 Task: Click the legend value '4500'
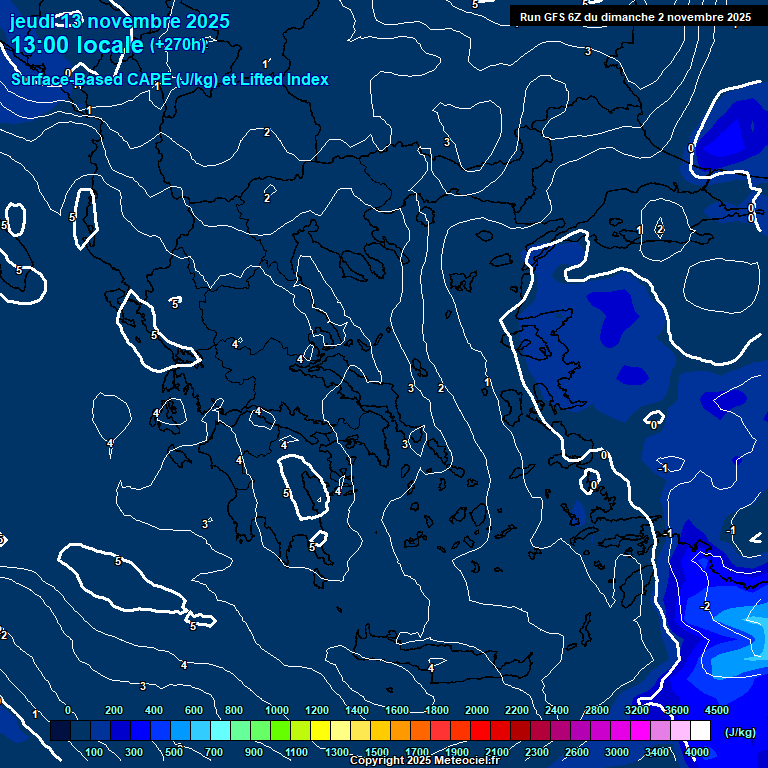[717, 710]
